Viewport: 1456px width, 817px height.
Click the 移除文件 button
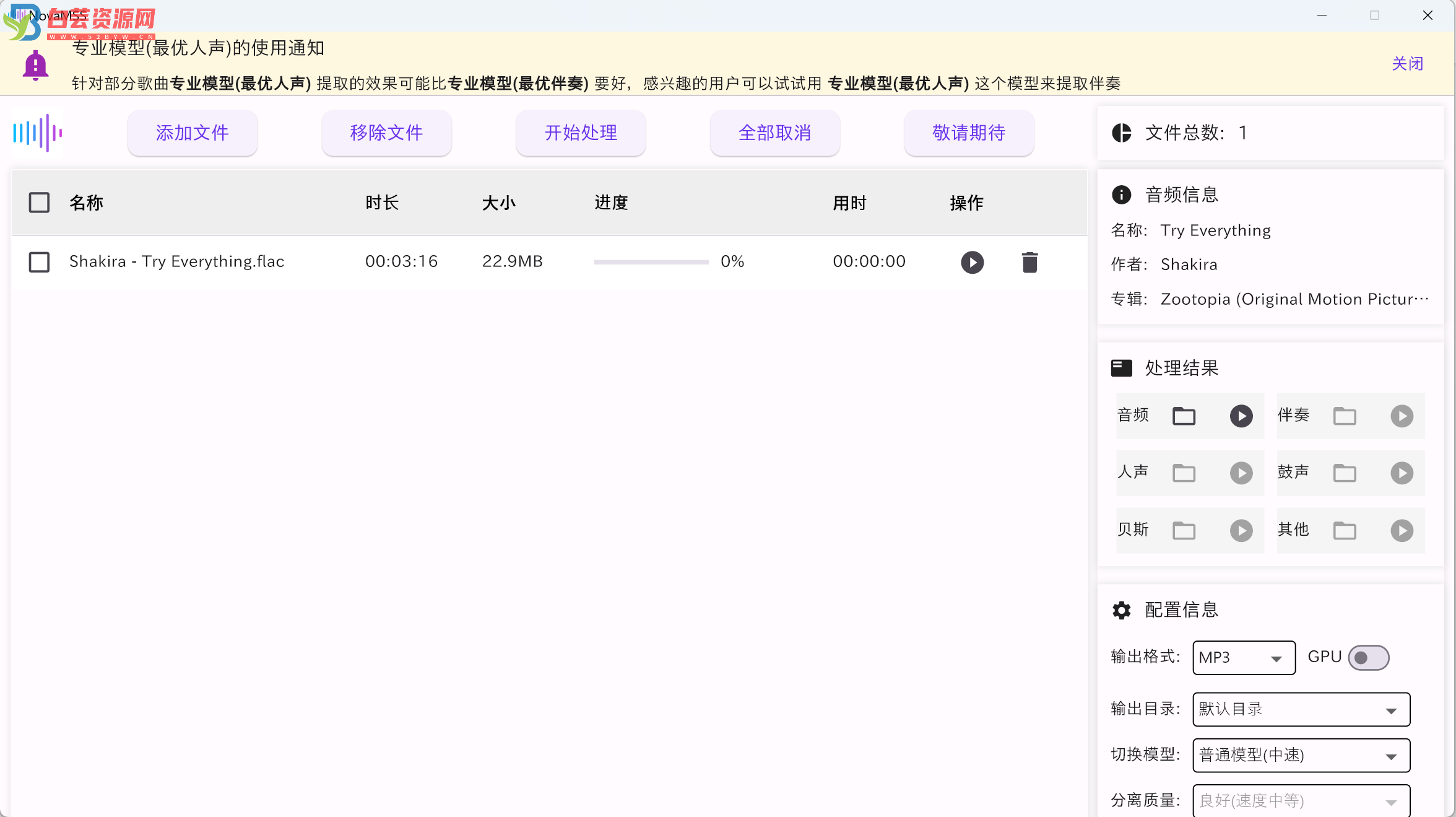point(386,133)
